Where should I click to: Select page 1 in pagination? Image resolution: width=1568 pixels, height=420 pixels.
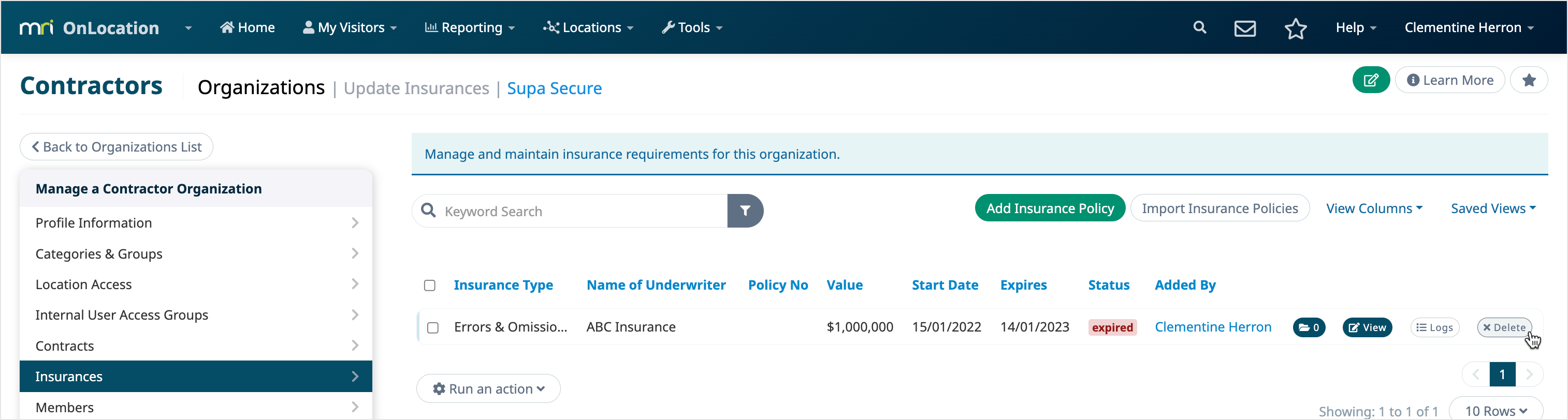pyautogui.click(x=1502, y=374)
